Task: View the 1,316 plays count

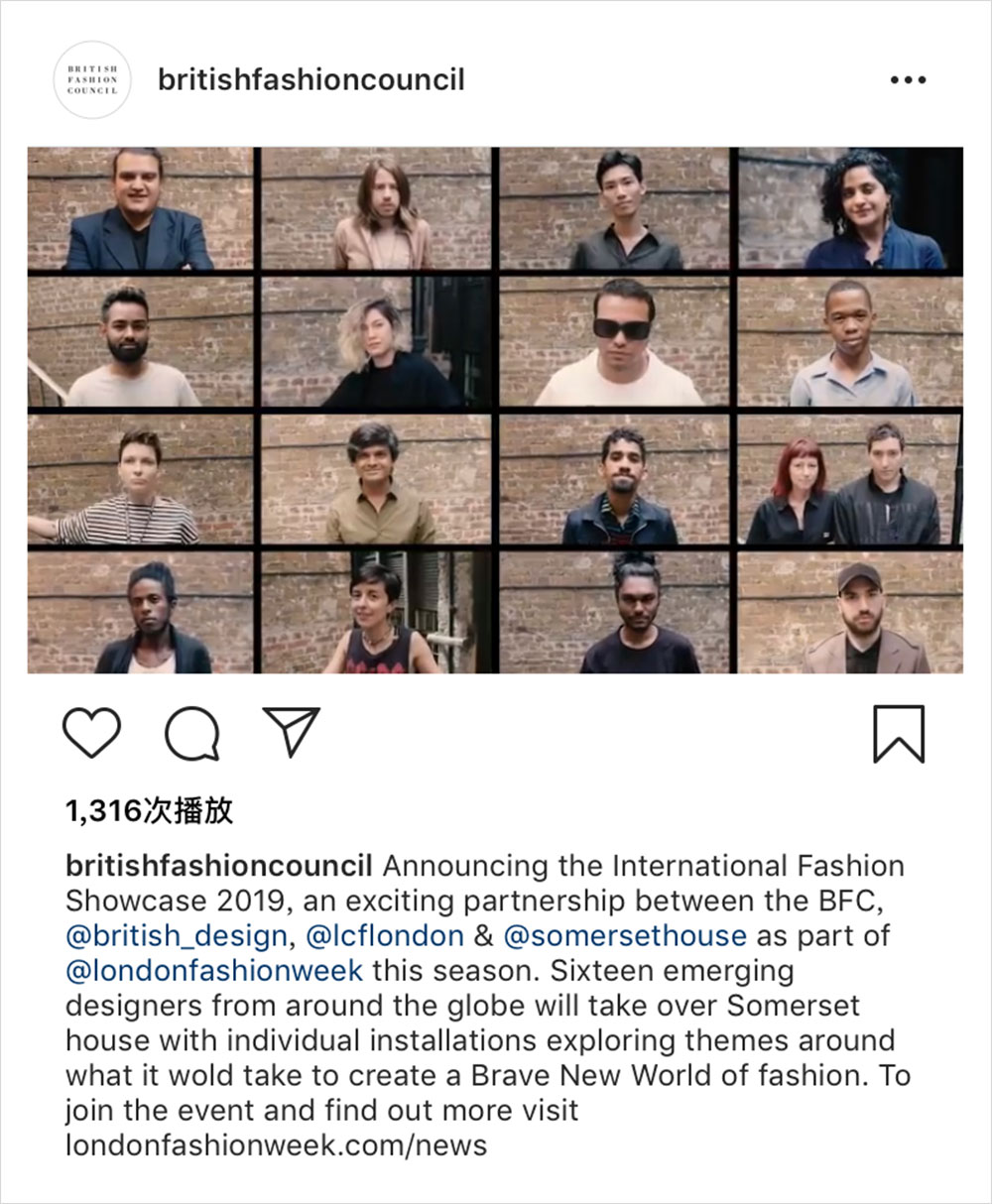Action: click(149, 811)
